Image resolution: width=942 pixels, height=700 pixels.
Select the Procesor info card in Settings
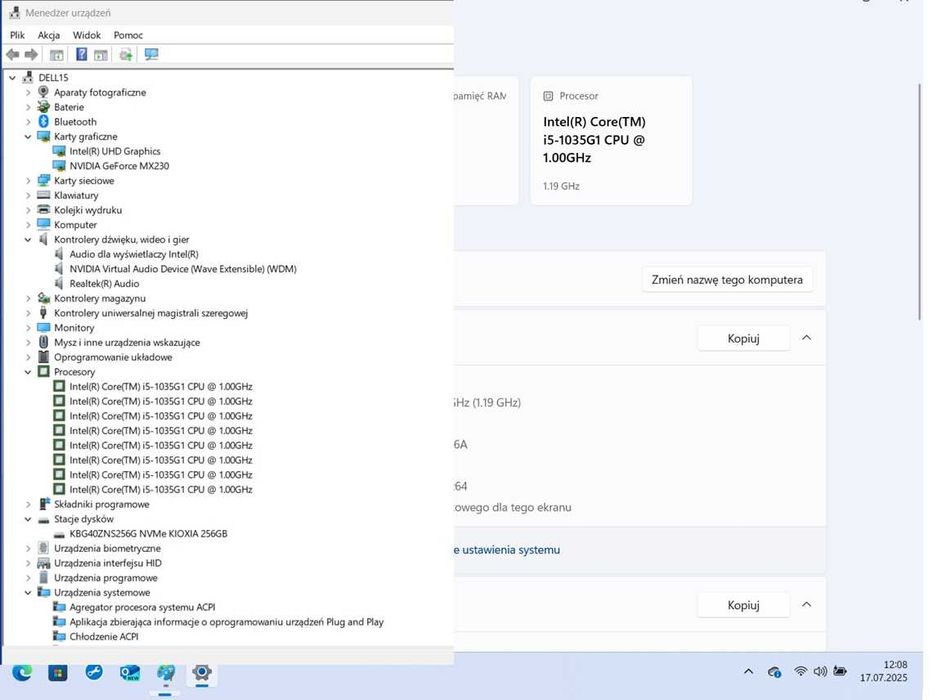point(611,141)
